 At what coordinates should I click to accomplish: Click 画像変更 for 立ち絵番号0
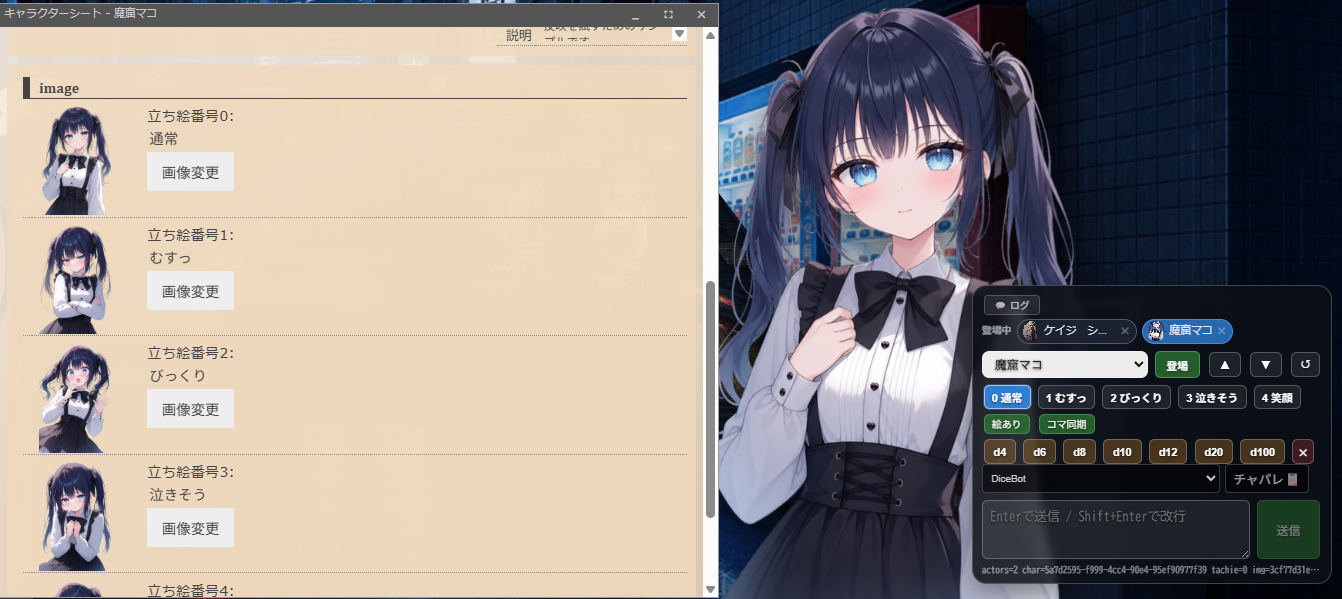190,172
